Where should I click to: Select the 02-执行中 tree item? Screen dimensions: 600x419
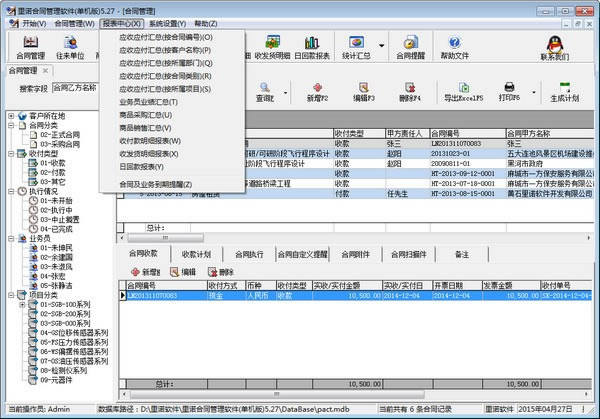point(58,211)
